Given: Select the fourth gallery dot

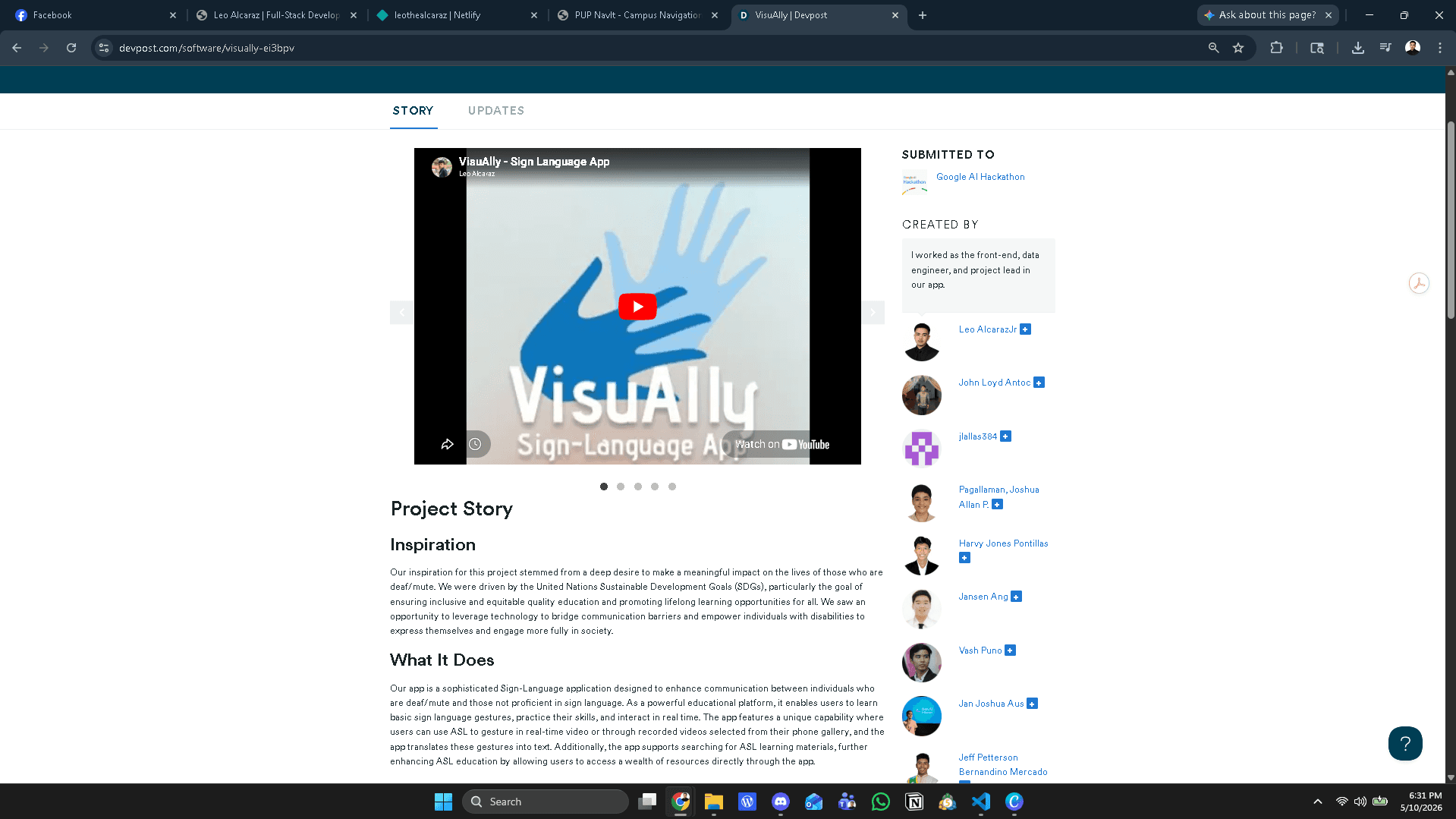Looking at the screenshot, I should click(x=655, y=487).
